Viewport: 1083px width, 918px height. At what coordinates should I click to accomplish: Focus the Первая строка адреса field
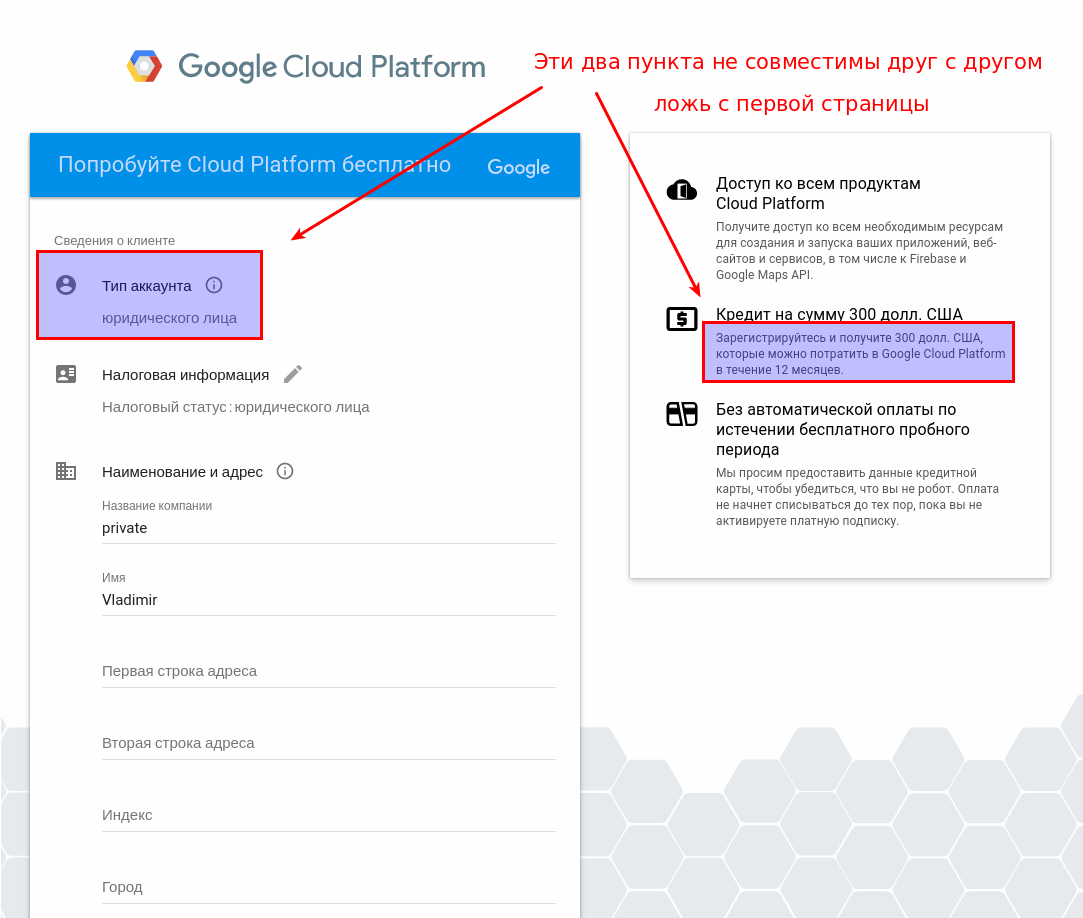(x=329, y=671)
